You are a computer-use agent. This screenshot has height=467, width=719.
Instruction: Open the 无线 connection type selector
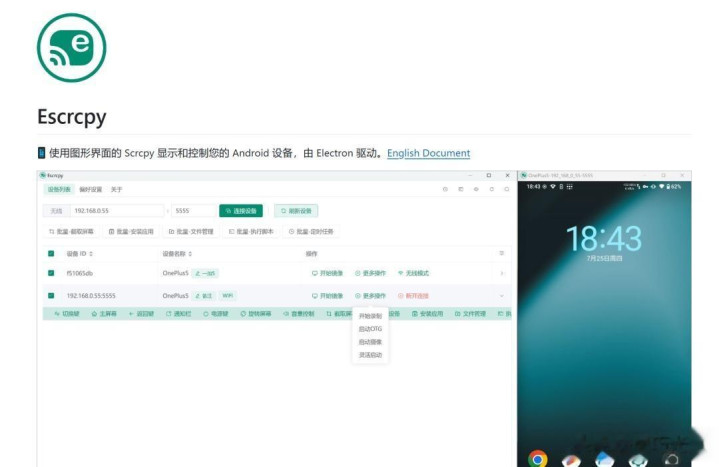click(x=56, y=211)
